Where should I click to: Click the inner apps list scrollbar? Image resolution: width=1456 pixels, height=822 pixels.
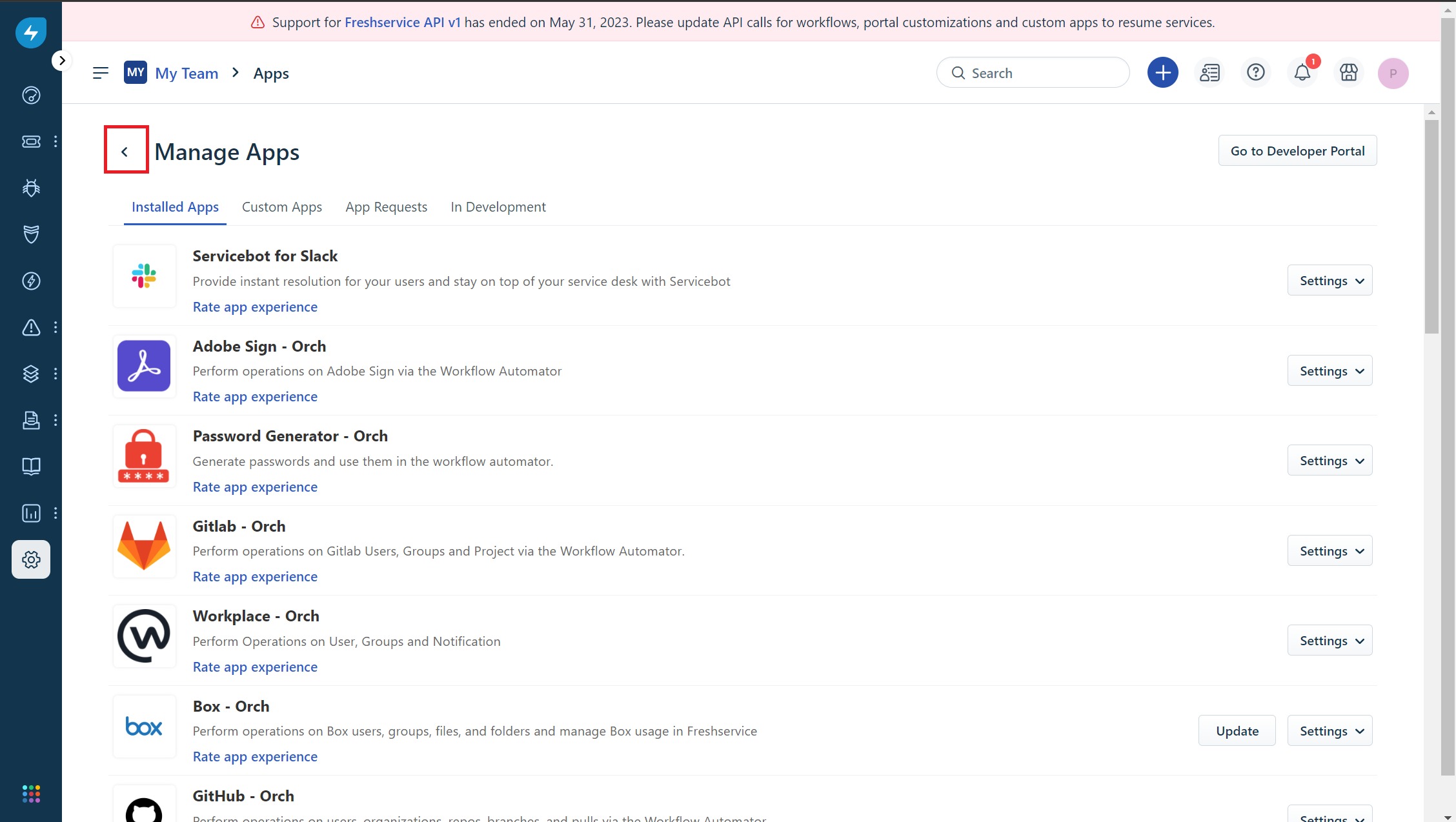coord(1431,226)
